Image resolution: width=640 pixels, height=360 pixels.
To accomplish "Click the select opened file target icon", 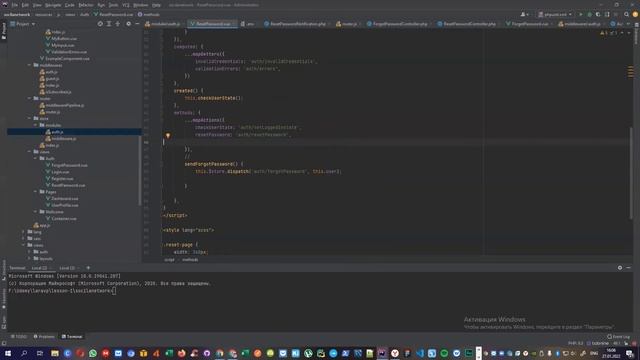I will [x=100, y=24].
